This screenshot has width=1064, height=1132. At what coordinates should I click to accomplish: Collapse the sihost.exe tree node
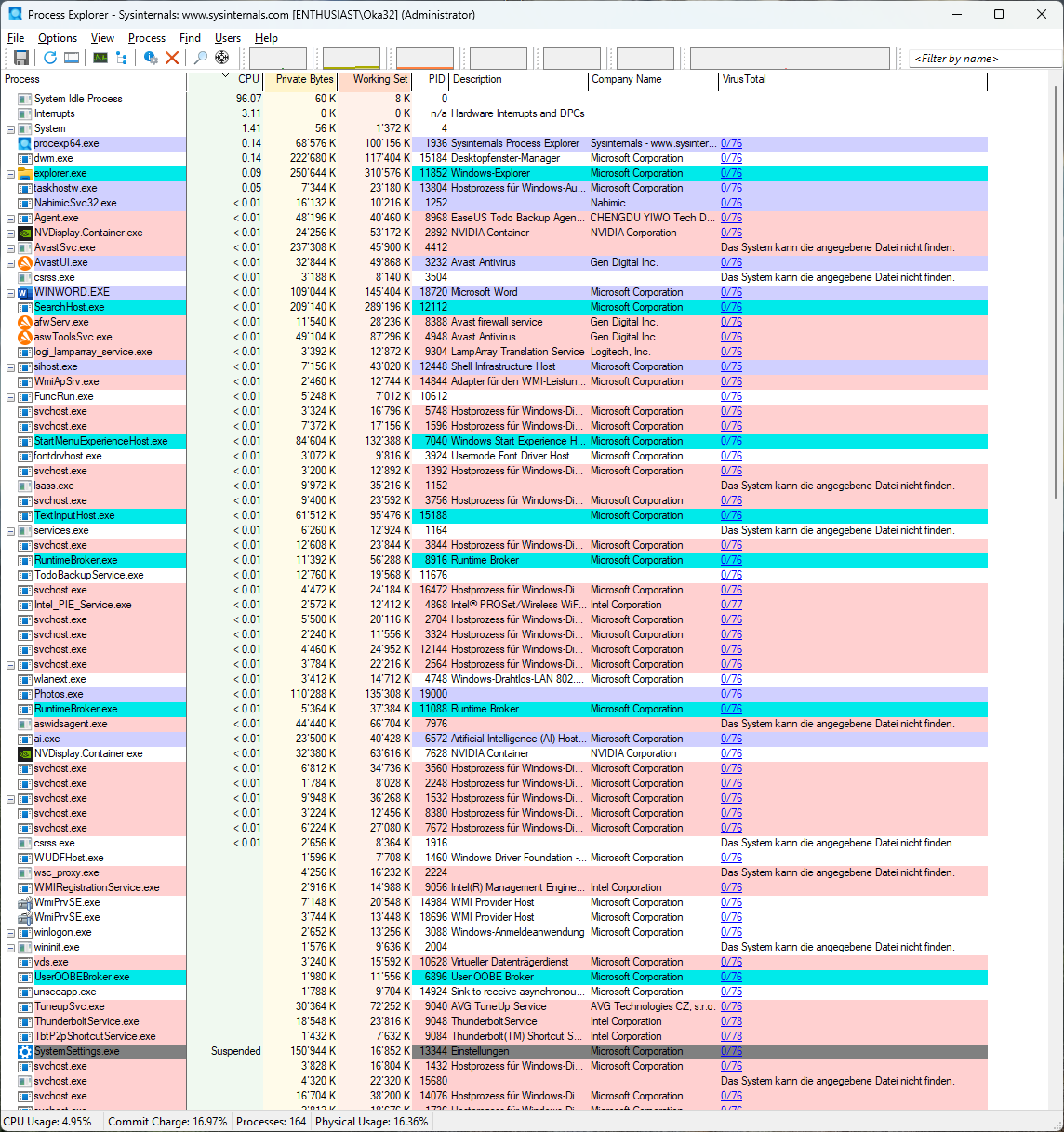[x=10, y=367]
